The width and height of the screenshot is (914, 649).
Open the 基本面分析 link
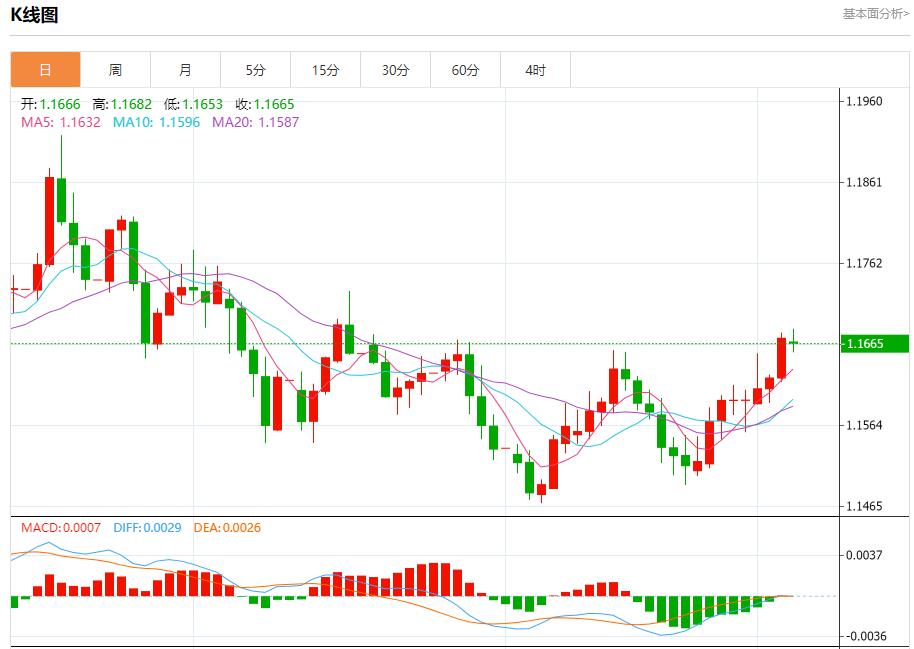[875, 14]
